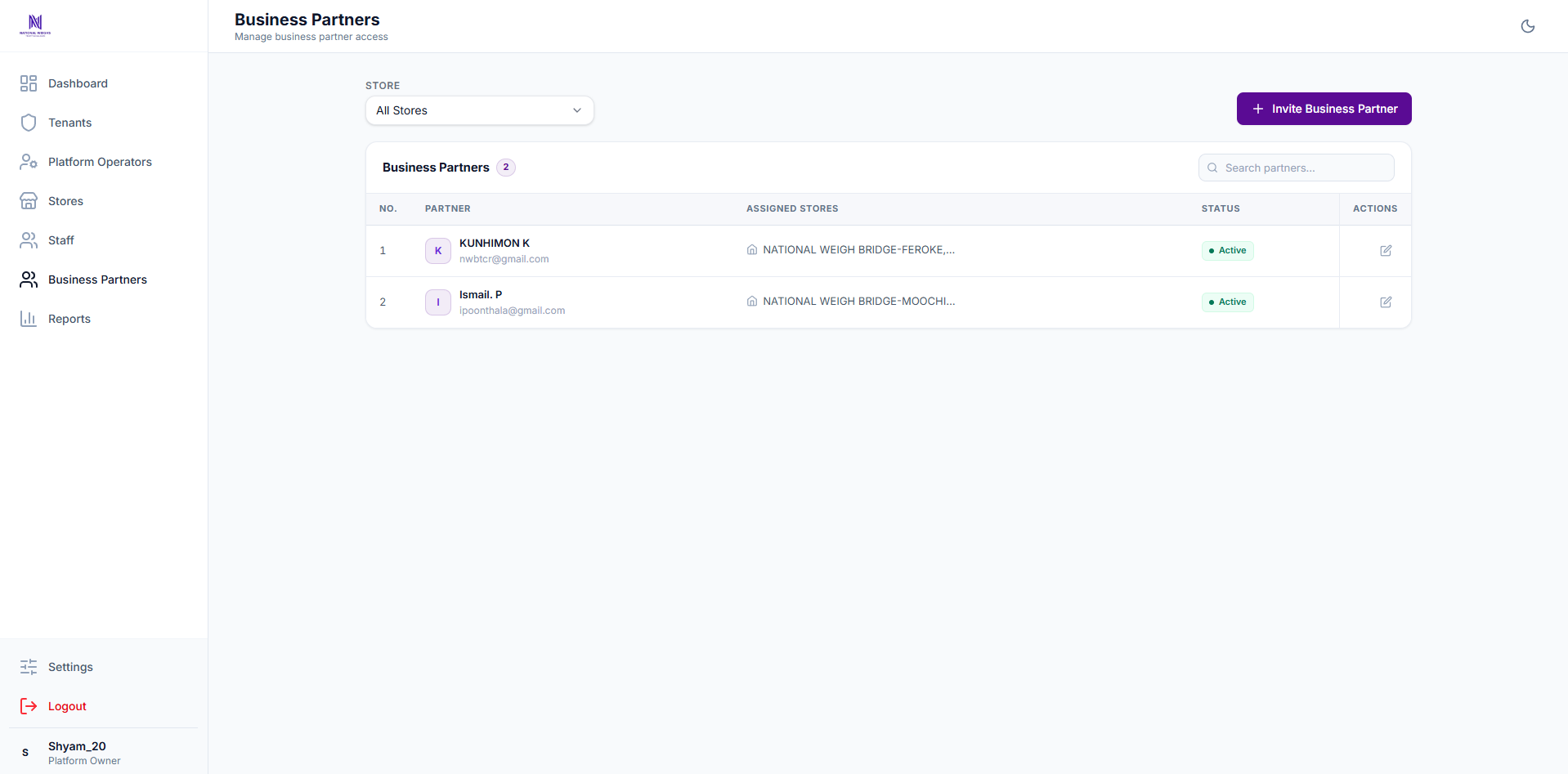Screen dimensions: 1568x774
Task: Click email ipoonthala@gmail.com
Action: (x=512, y=311)
